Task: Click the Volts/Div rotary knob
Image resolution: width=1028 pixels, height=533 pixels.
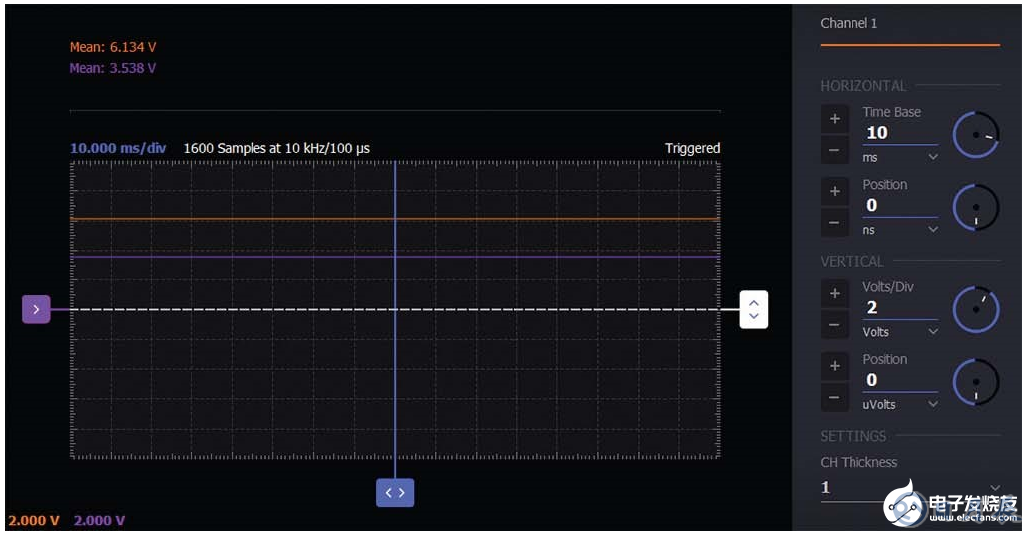Action: click(x=975, y=310)
